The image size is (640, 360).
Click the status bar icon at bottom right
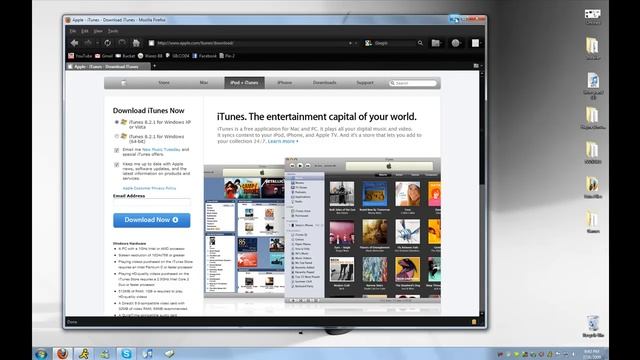[x=474, y=322]
